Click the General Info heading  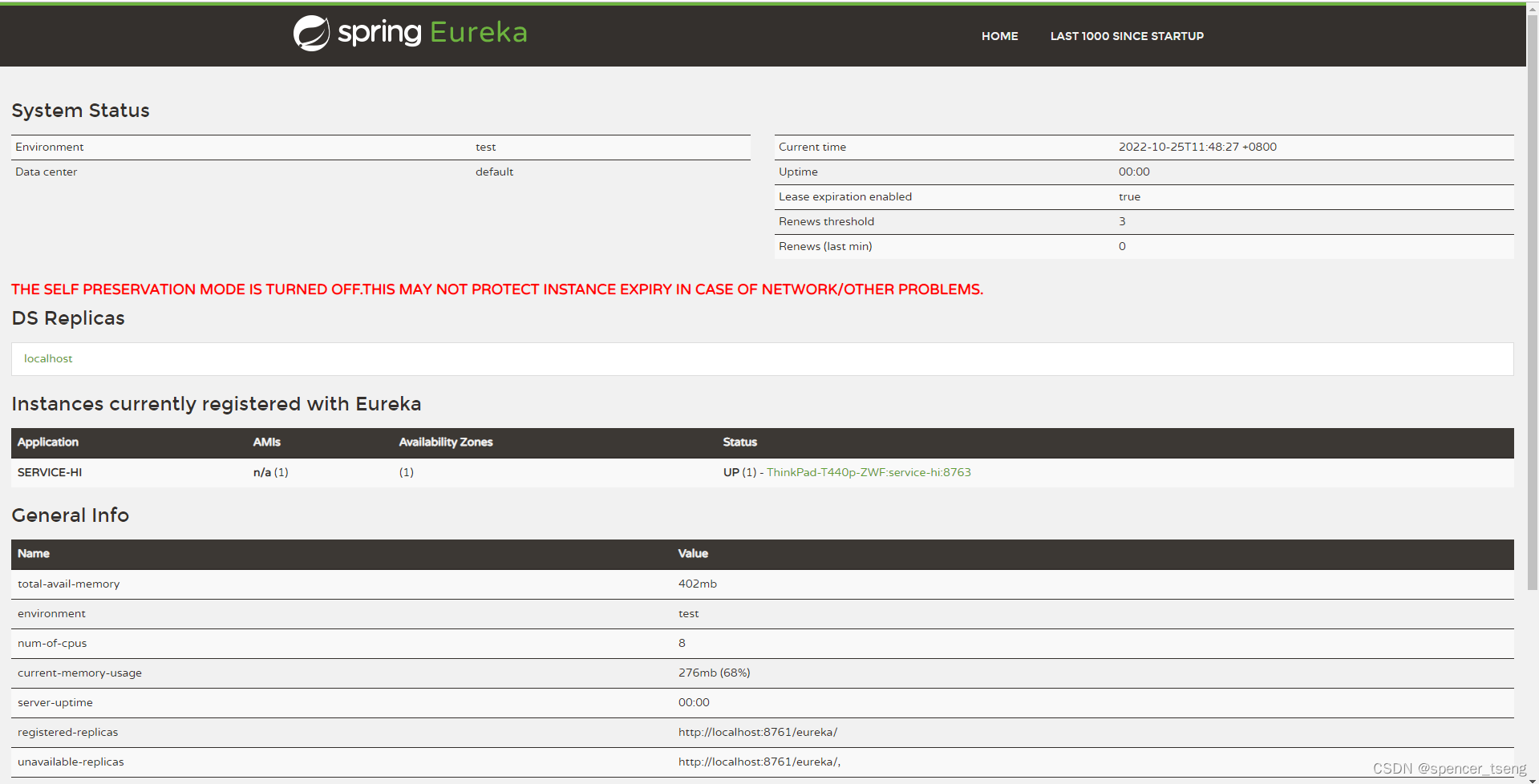[x=71, y=515]
